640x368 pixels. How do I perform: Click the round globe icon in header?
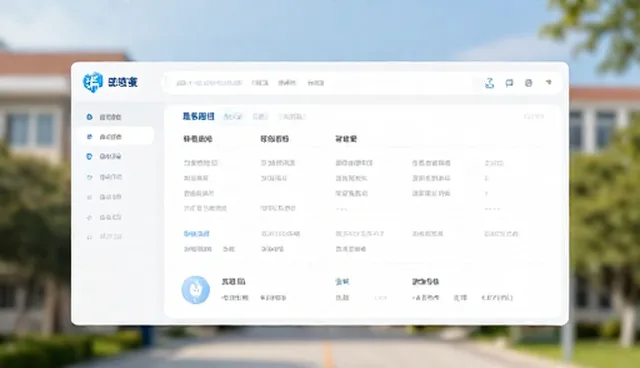point(528,83)
